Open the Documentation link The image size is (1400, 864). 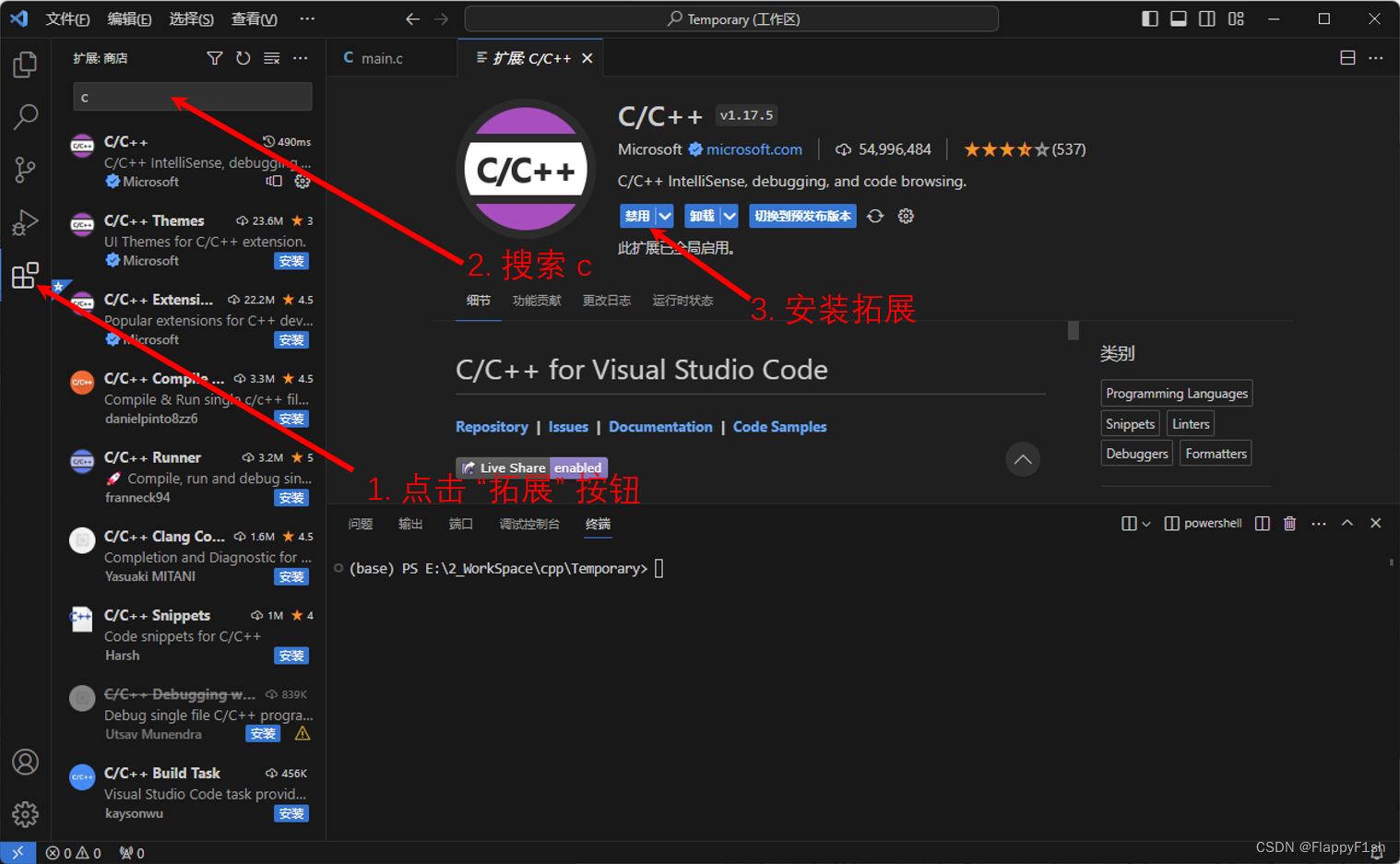click(x=660, y=427)
